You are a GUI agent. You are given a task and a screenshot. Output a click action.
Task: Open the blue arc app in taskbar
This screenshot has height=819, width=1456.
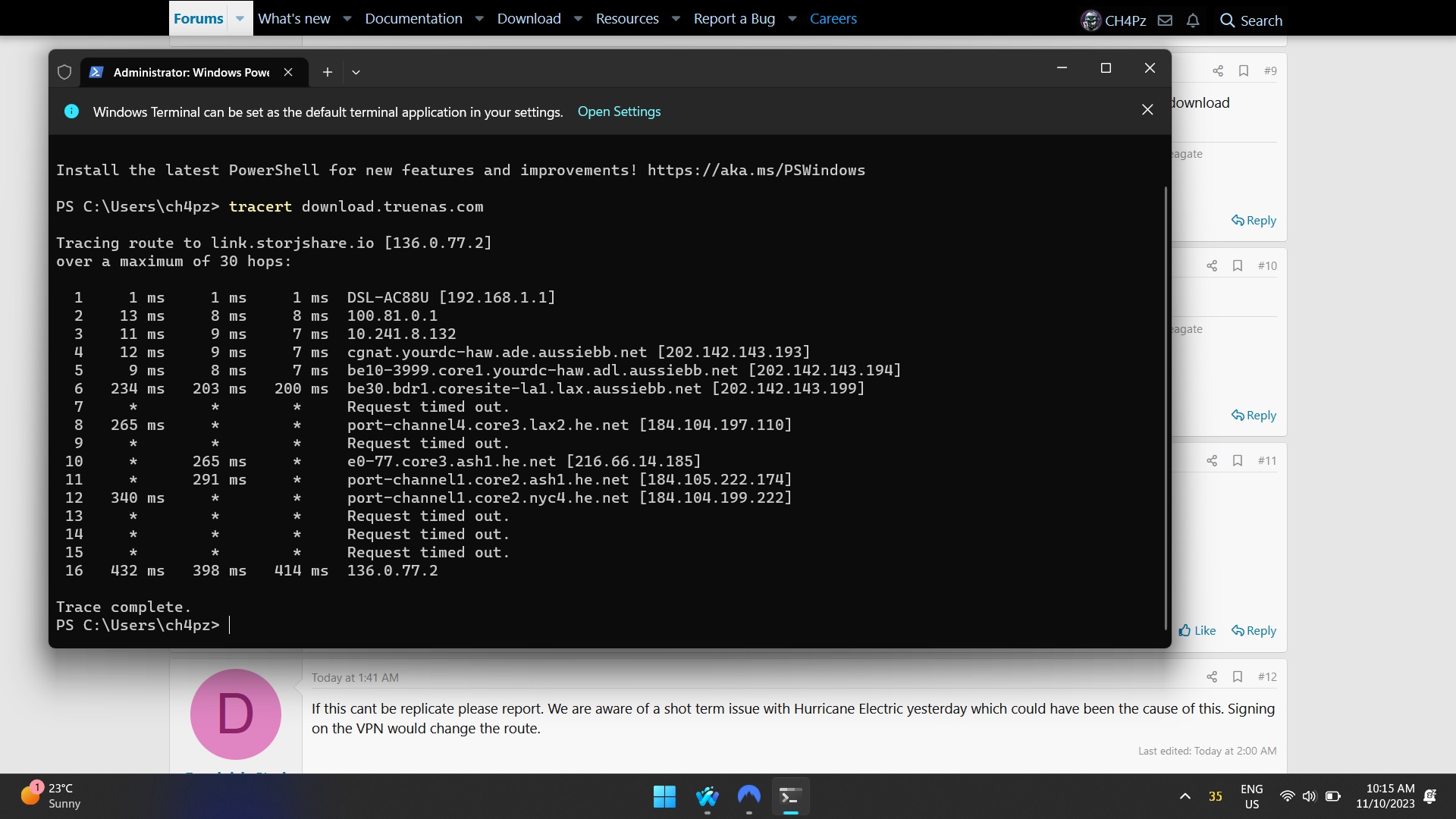(x=749, y=796)
